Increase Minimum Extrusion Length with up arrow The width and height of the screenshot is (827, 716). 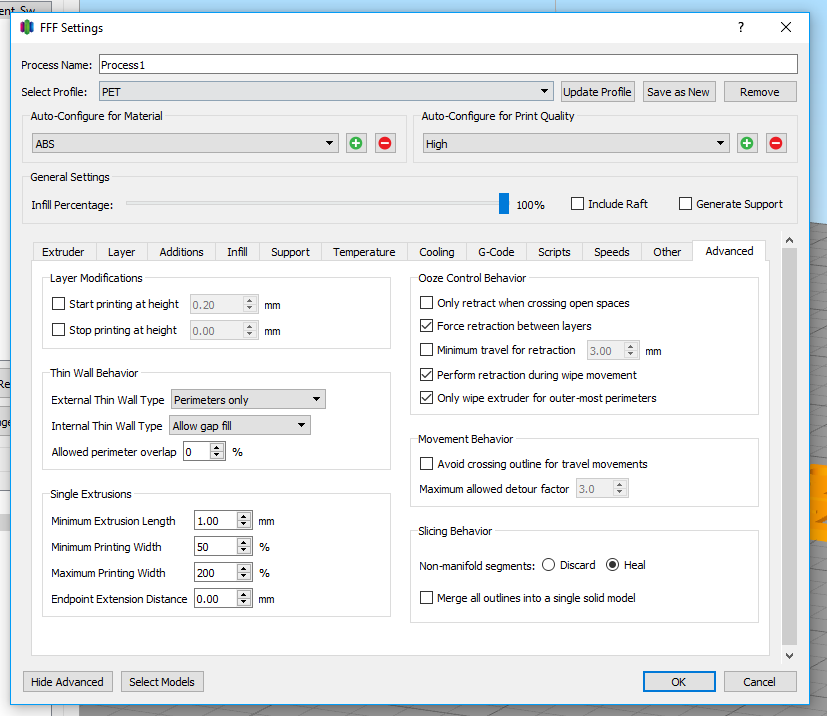(x=244, y=517)
